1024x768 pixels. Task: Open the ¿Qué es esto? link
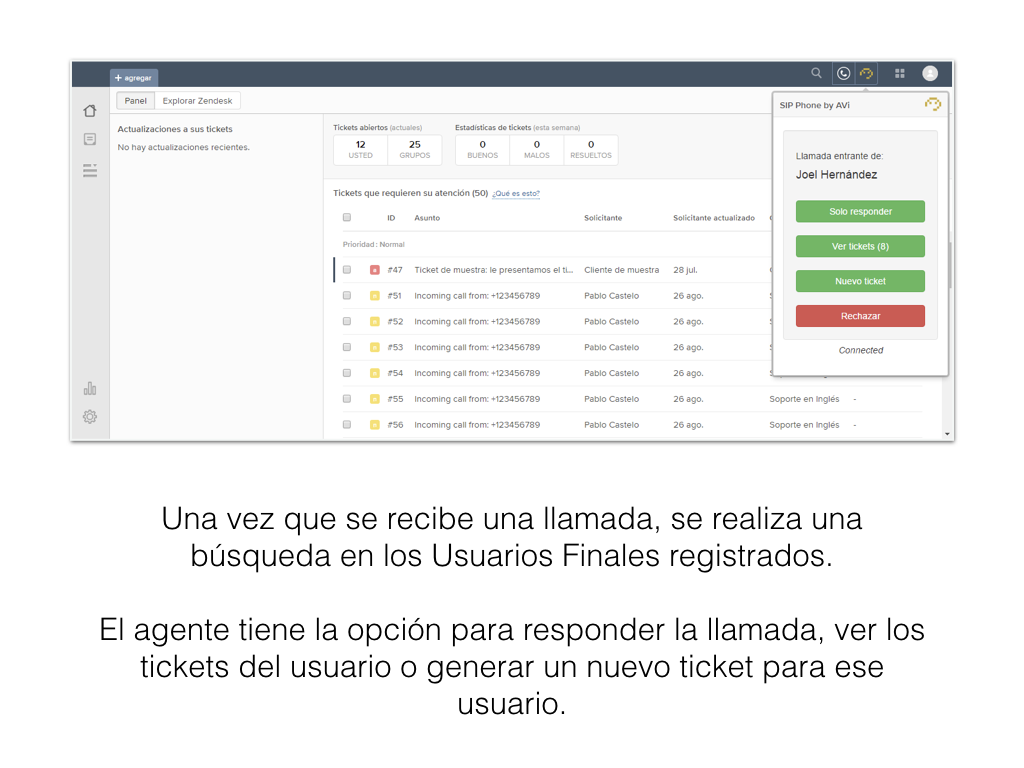pyautogui.click(x=516, y=194)
